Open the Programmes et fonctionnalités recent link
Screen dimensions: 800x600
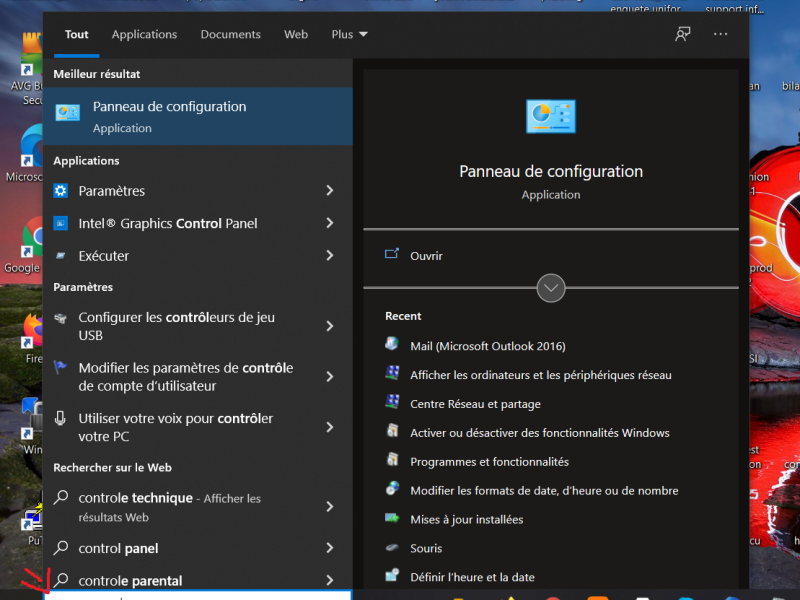point(489,462)
